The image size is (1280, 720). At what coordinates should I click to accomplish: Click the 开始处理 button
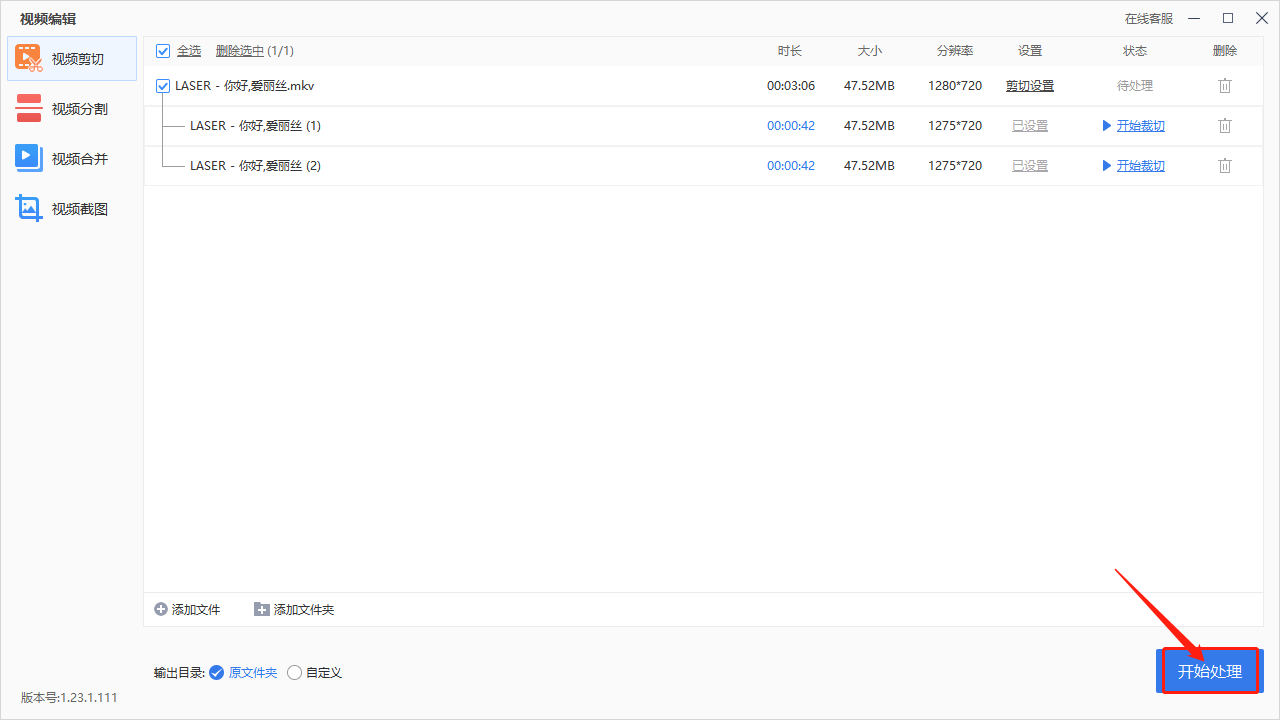click(x=1210, y=671)
